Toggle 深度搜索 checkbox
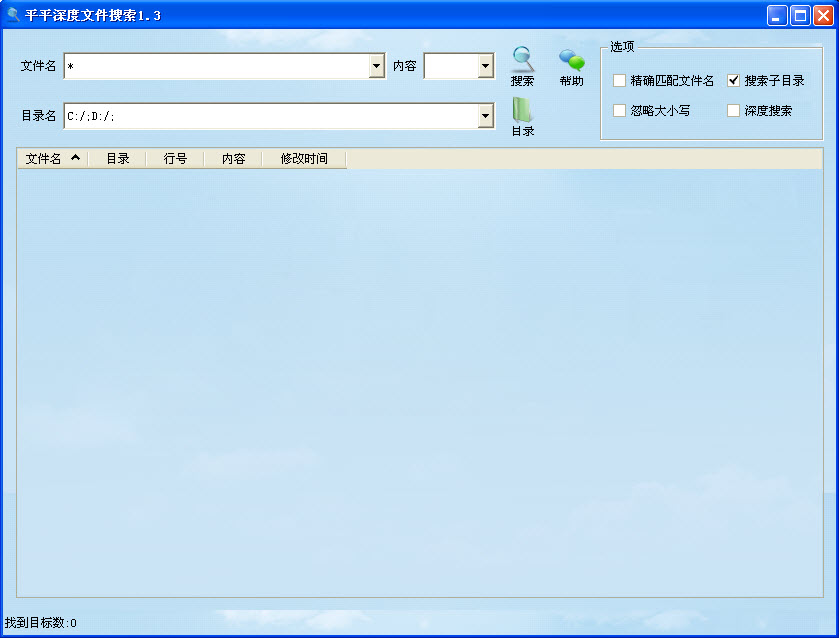 tap(734, 111)
